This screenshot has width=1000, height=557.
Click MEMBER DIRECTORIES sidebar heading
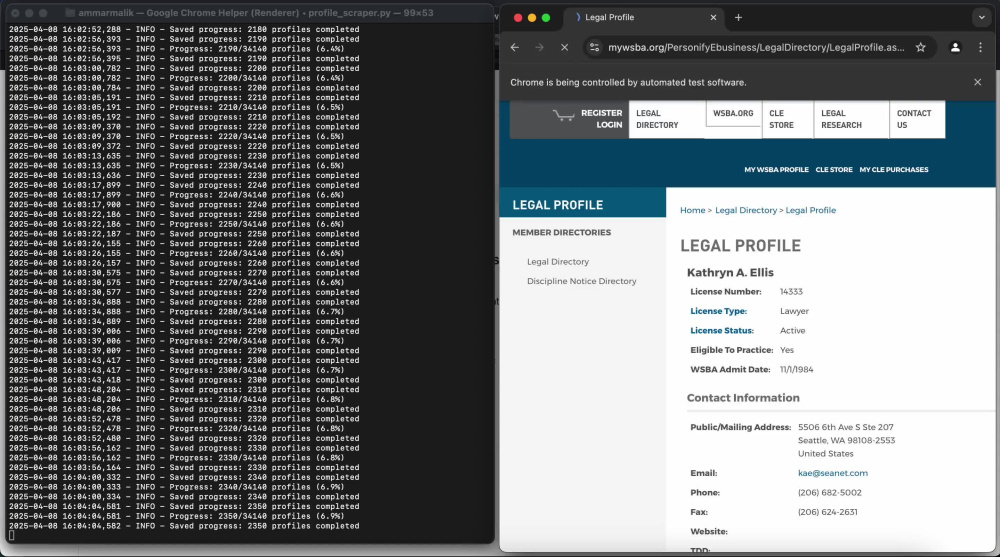[x=561, y=232]
